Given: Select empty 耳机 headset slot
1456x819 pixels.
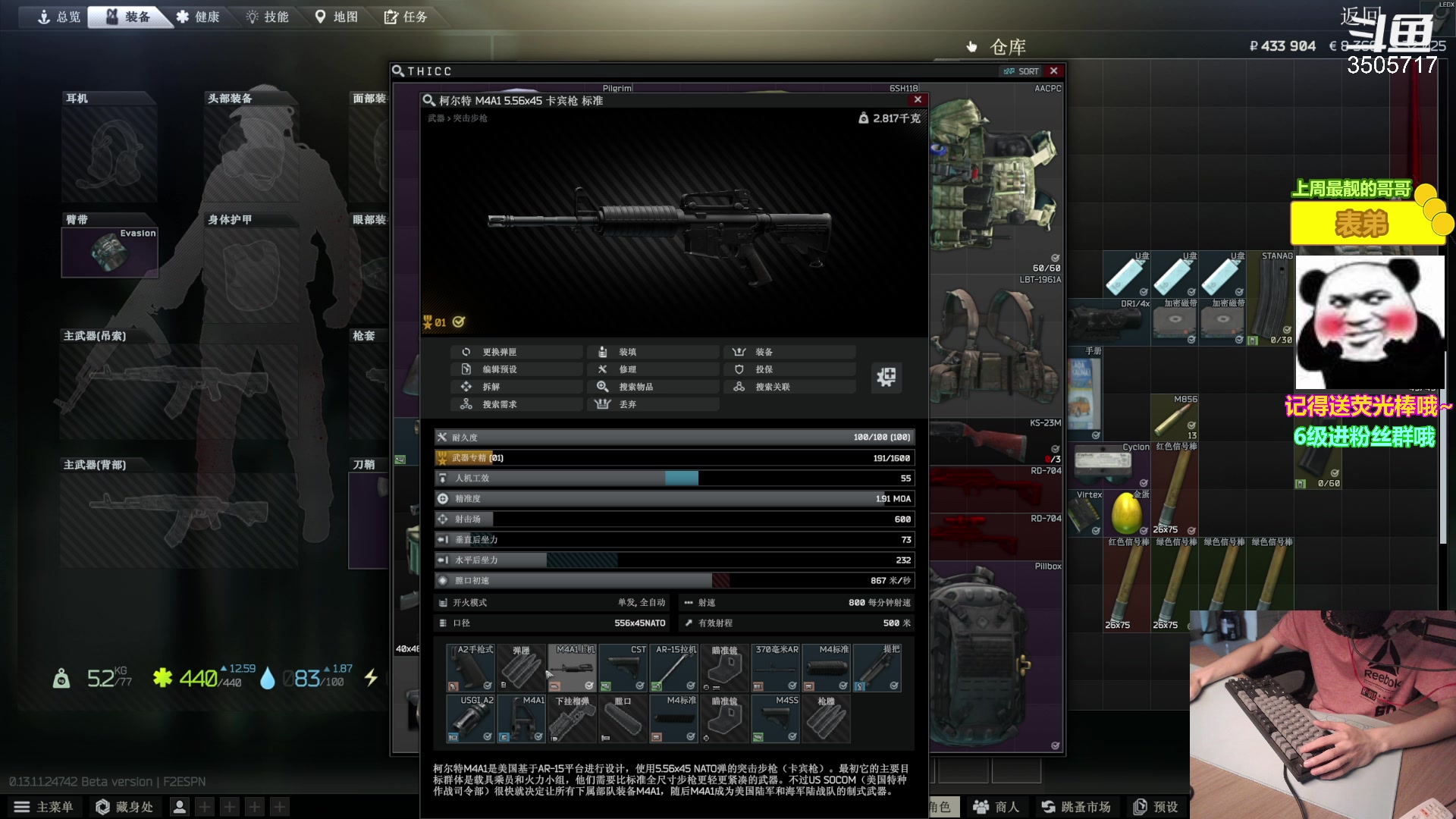Looking at the screenshot, I should pyautogui.click(x=110, y=154).
